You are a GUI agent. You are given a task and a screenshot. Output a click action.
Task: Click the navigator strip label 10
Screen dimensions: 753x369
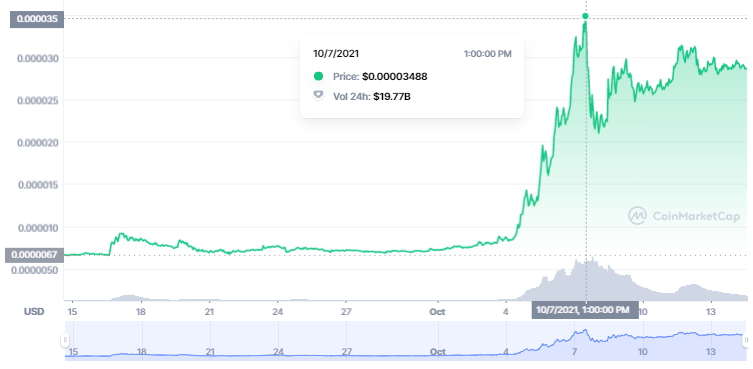pyautogui.click(x=643, y=352)
